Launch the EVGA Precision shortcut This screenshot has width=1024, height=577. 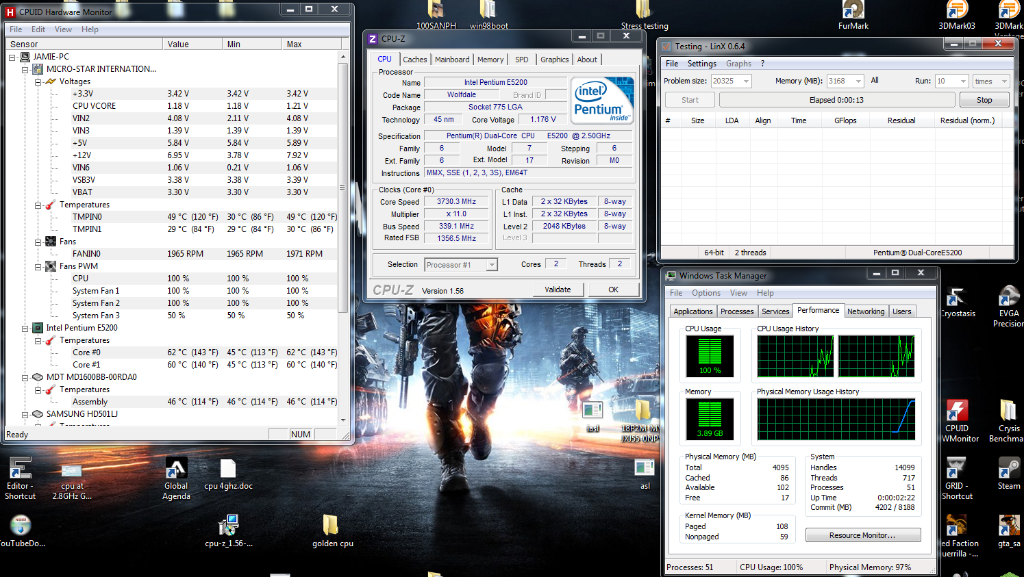point(1008,307)
